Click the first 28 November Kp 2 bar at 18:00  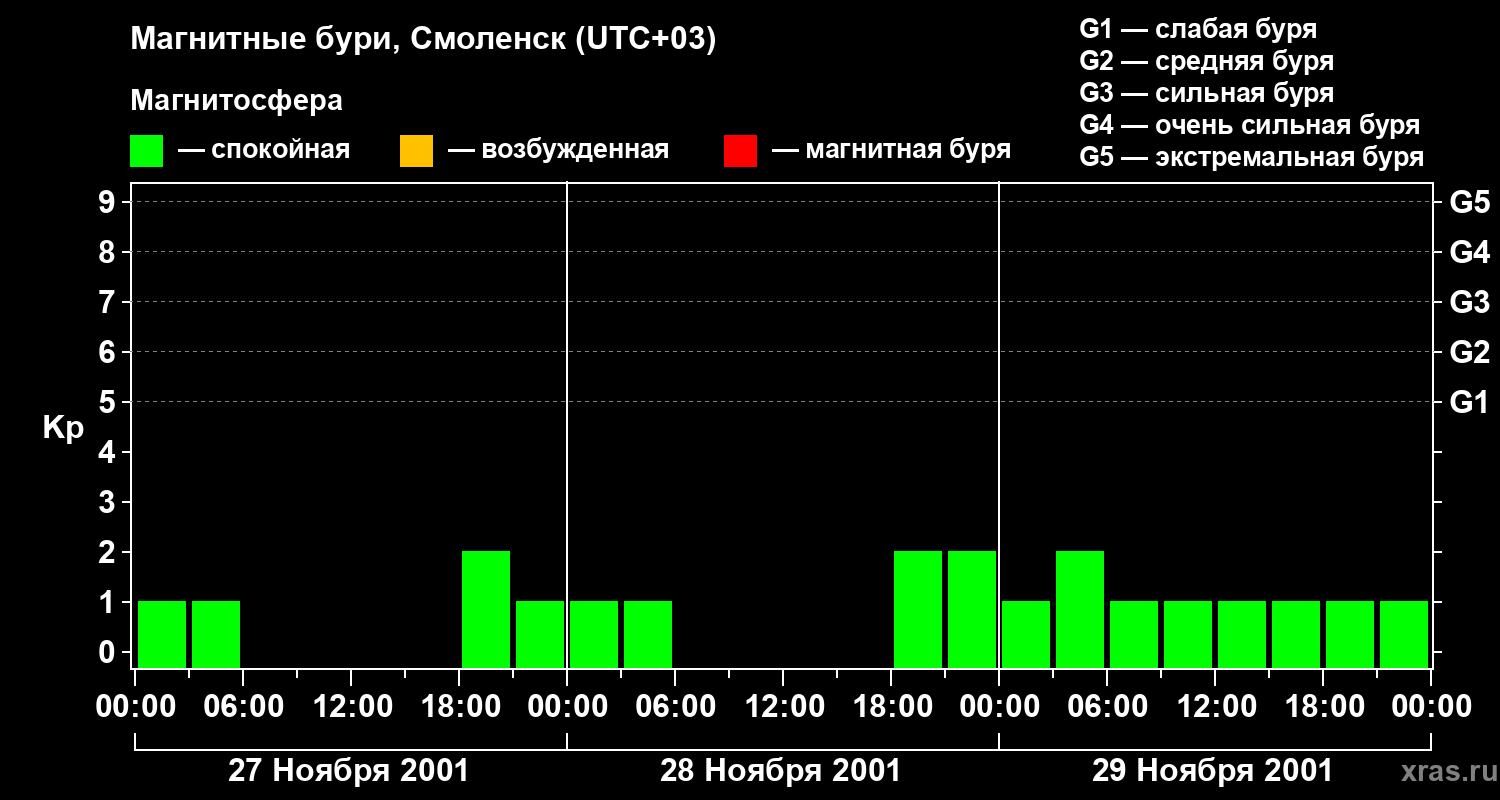[918, 609]
